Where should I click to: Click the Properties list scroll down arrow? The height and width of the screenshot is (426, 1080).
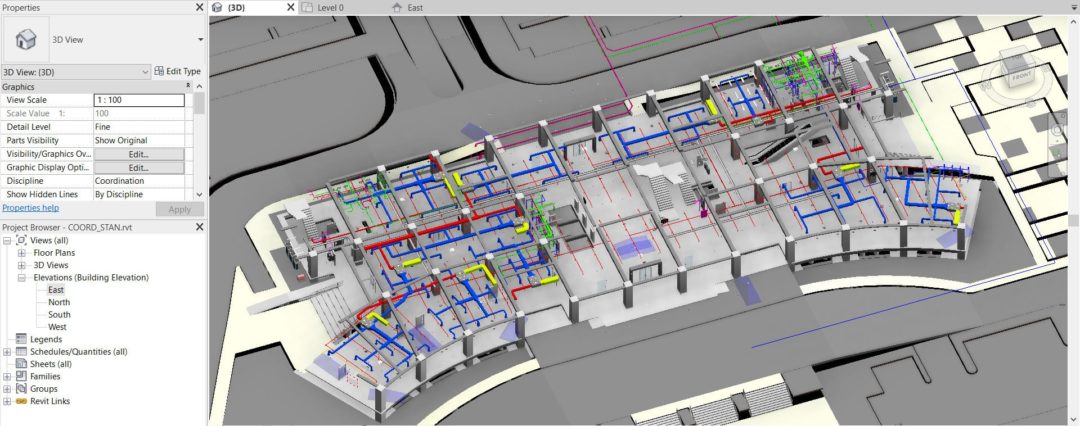pos(200,195)
